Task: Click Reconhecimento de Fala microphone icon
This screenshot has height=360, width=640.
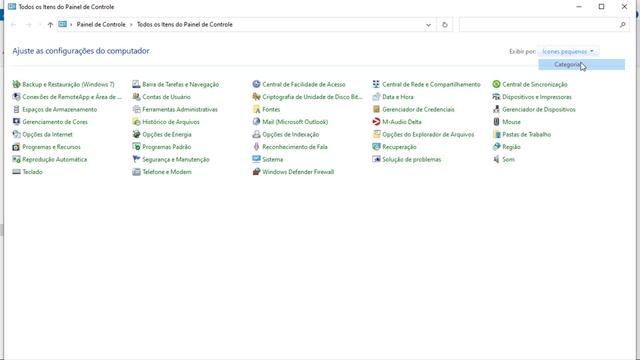Action: coord(256,147)
